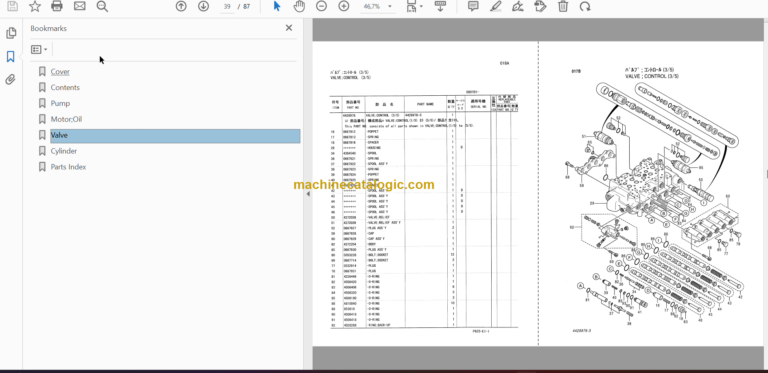Add a comment note
Viewport: 768px width, 373px height.
473,6
